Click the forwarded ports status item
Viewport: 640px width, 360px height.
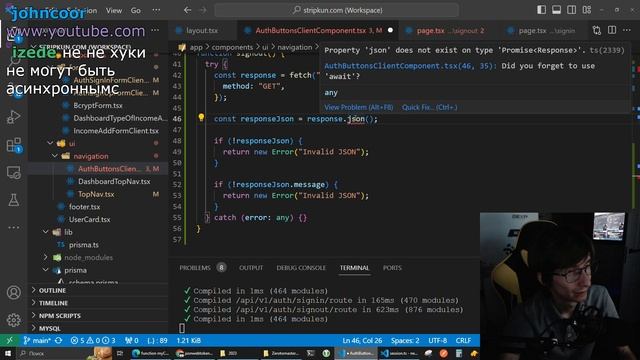click(x=132, y=340)
